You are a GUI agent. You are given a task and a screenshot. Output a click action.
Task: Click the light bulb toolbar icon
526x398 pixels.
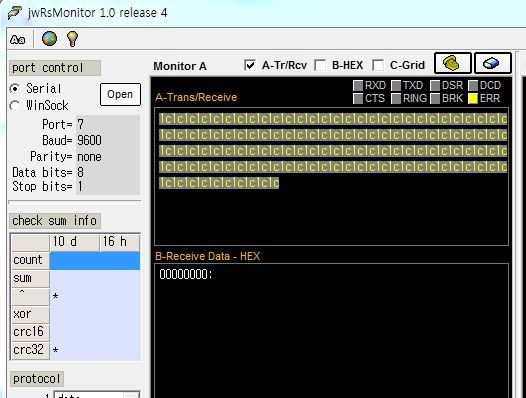[x=72, y=39]
